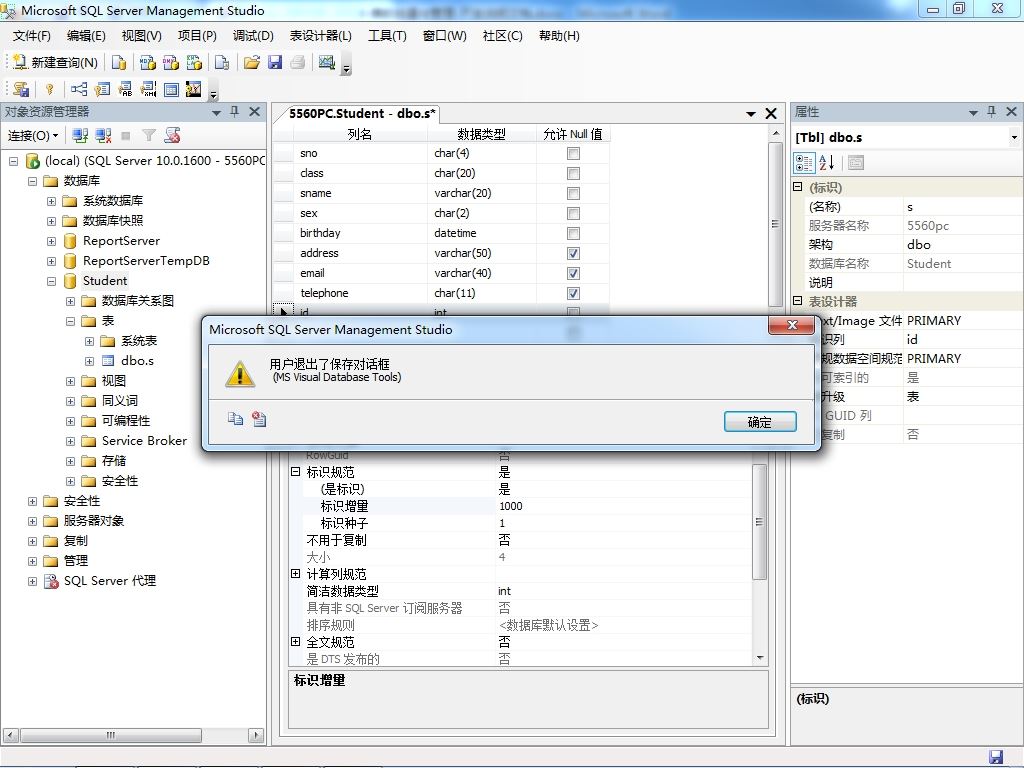1024x768 pixels.
Task: Collapse the 标识规范 property group
Action: pos(295,472)
